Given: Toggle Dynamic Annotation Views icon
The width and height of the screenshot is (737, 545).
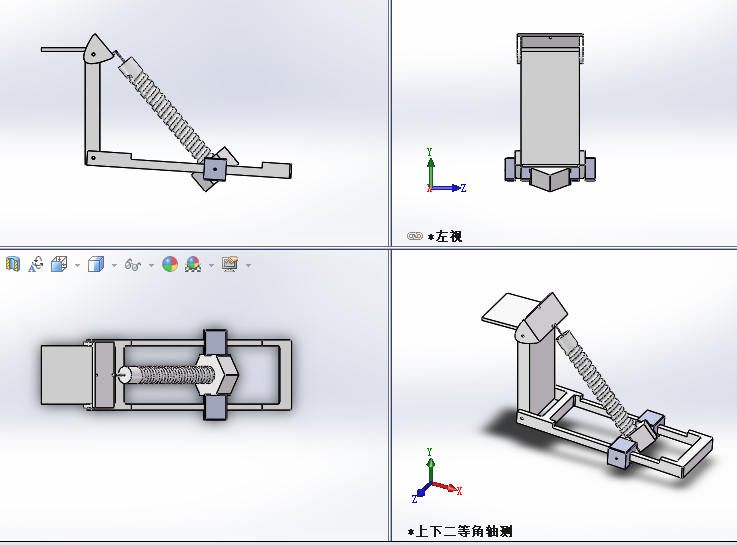Looking at the screenshot, I should [x=36, y=264].
